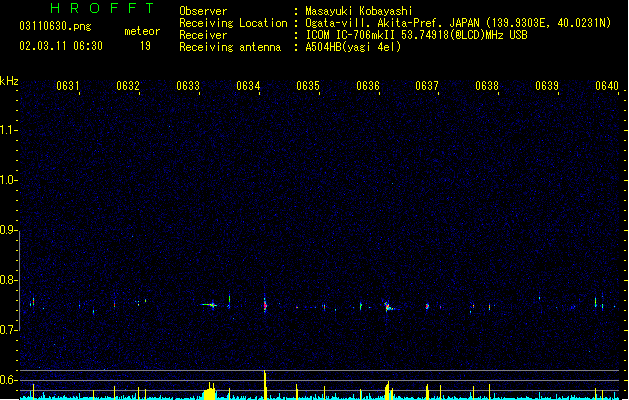Click the Receiving Location label
Image resolution: width=629 pixels, height=400 pixels.
click(x=233, y=23)
